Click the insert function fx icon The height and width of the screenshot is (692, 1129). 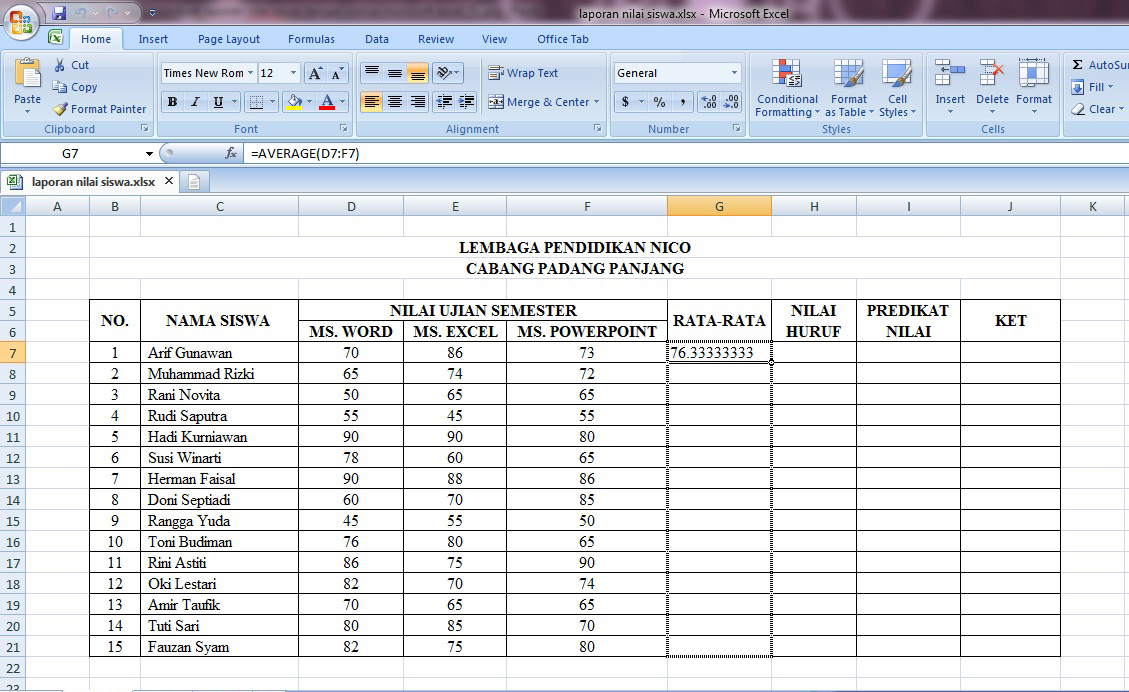click(x=231, y=153)
